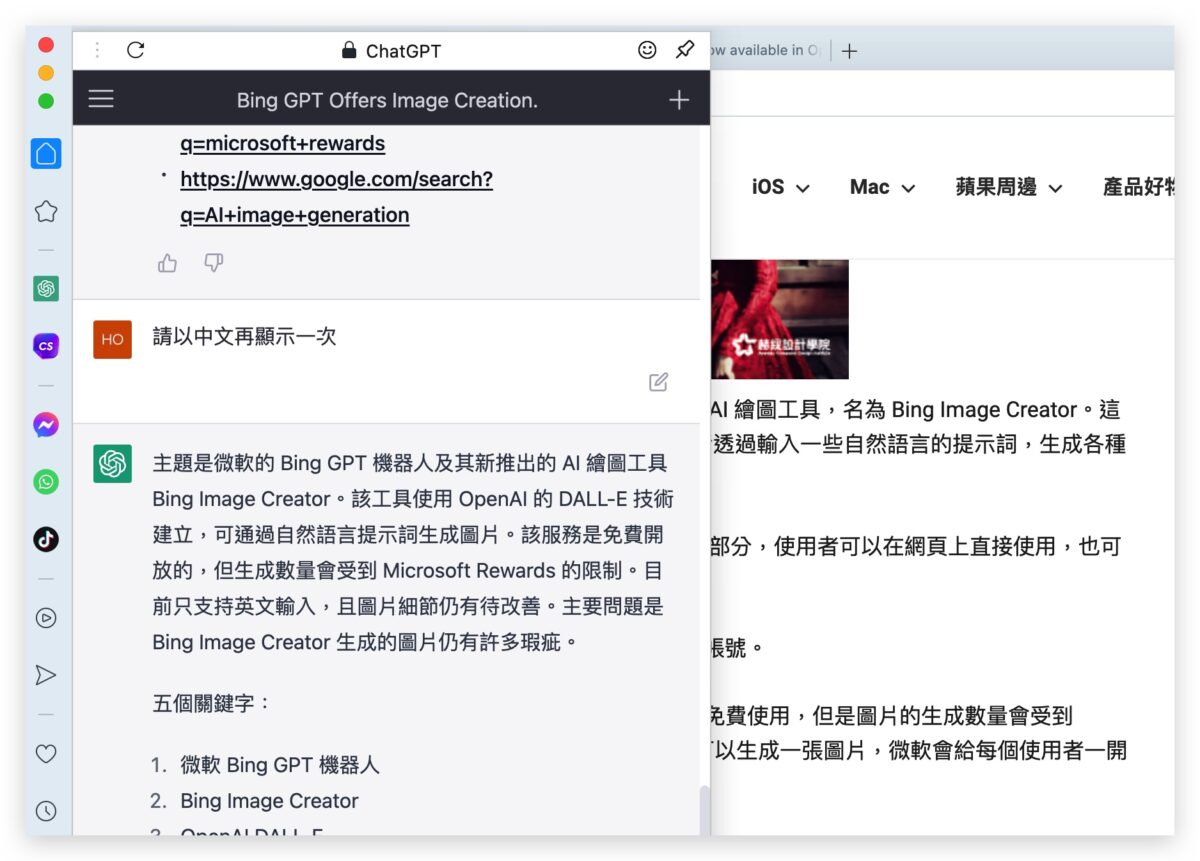Open the microsoft+rewards Google search link
The image size is (1200, 861).
283,143
